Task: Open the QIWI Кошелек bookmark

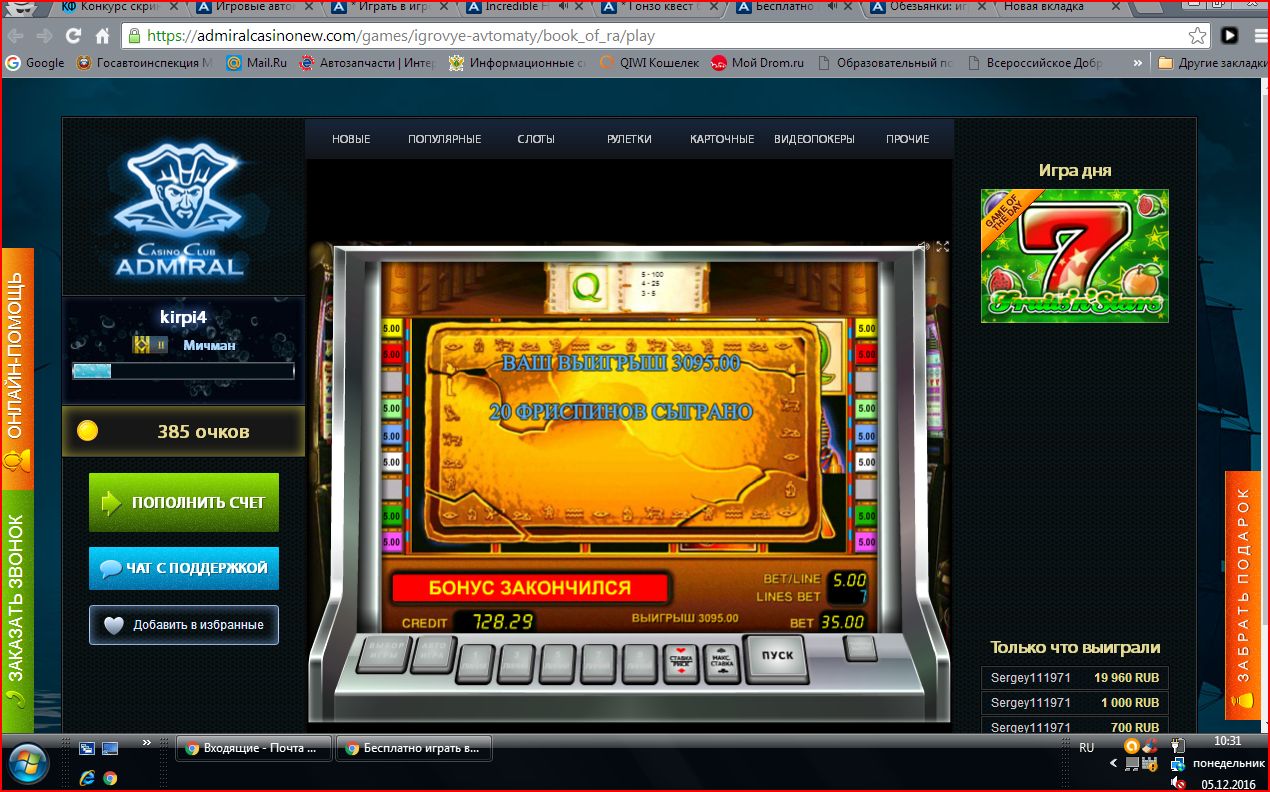Action: tap(649, 63)
